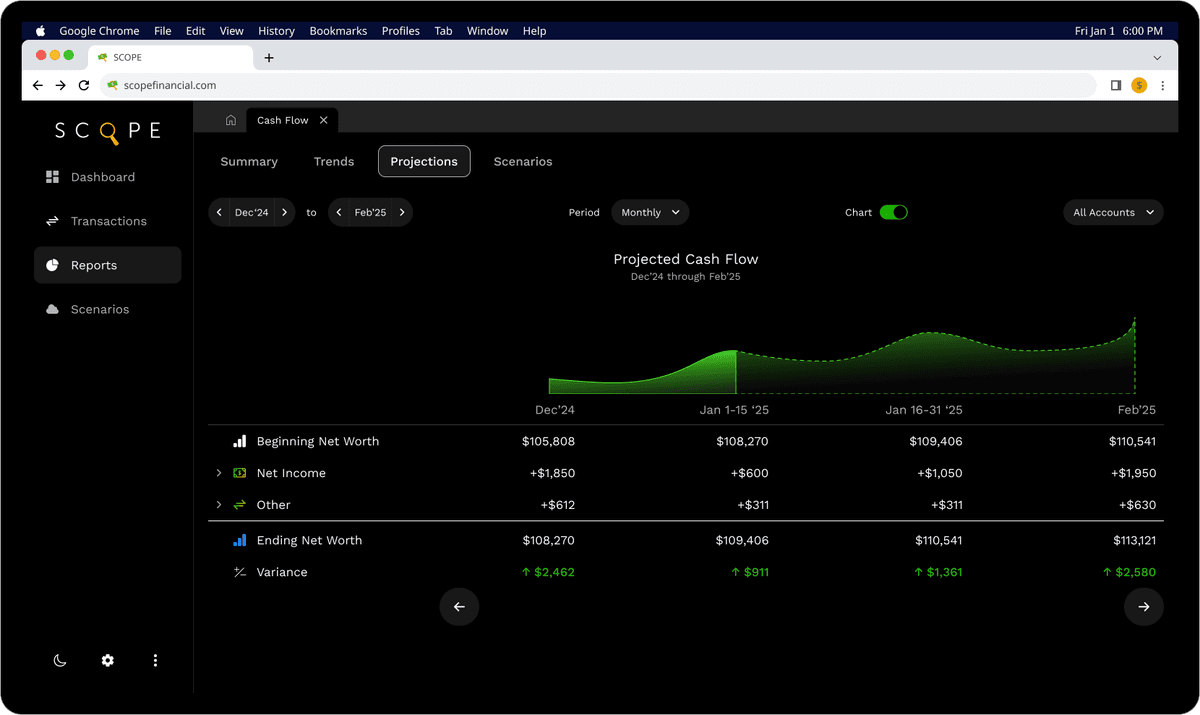This screenshot has height=715, width=1200.
Task: Click the right arrow to scroll forward in time
Action: (1143, 606)
